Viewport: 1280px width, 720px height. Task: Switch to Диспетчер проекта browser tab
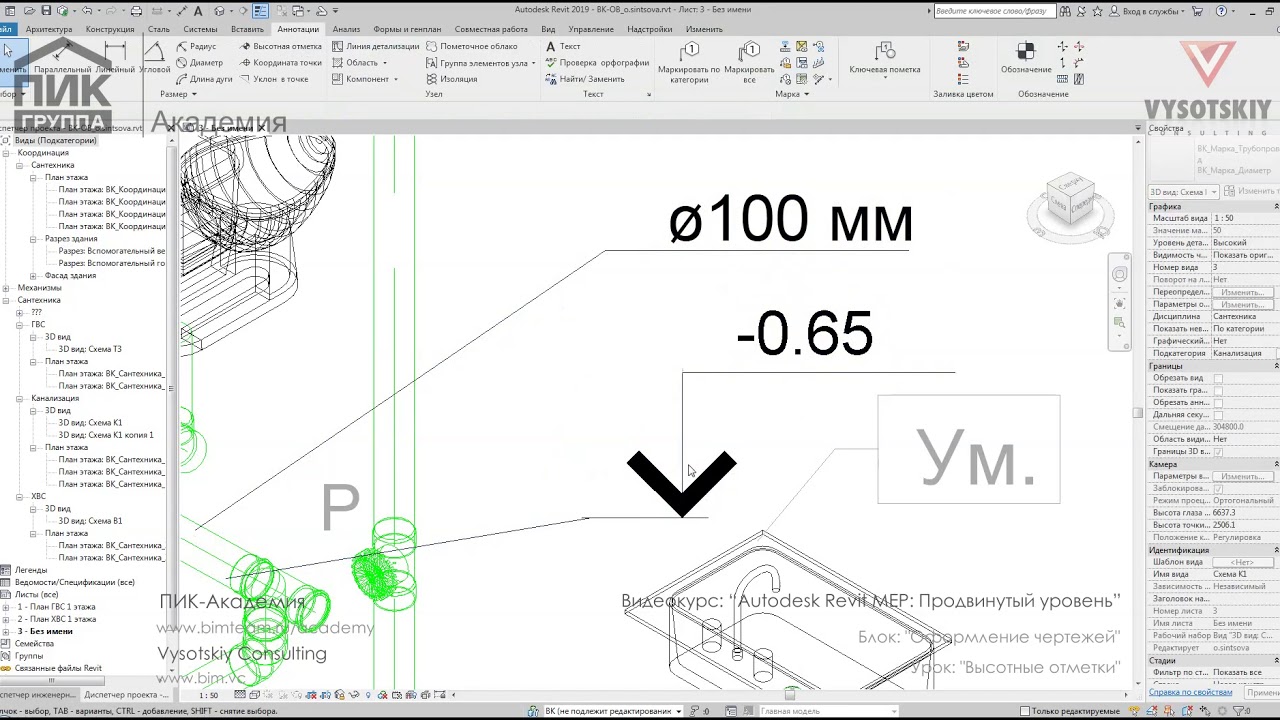click(126, 694)
